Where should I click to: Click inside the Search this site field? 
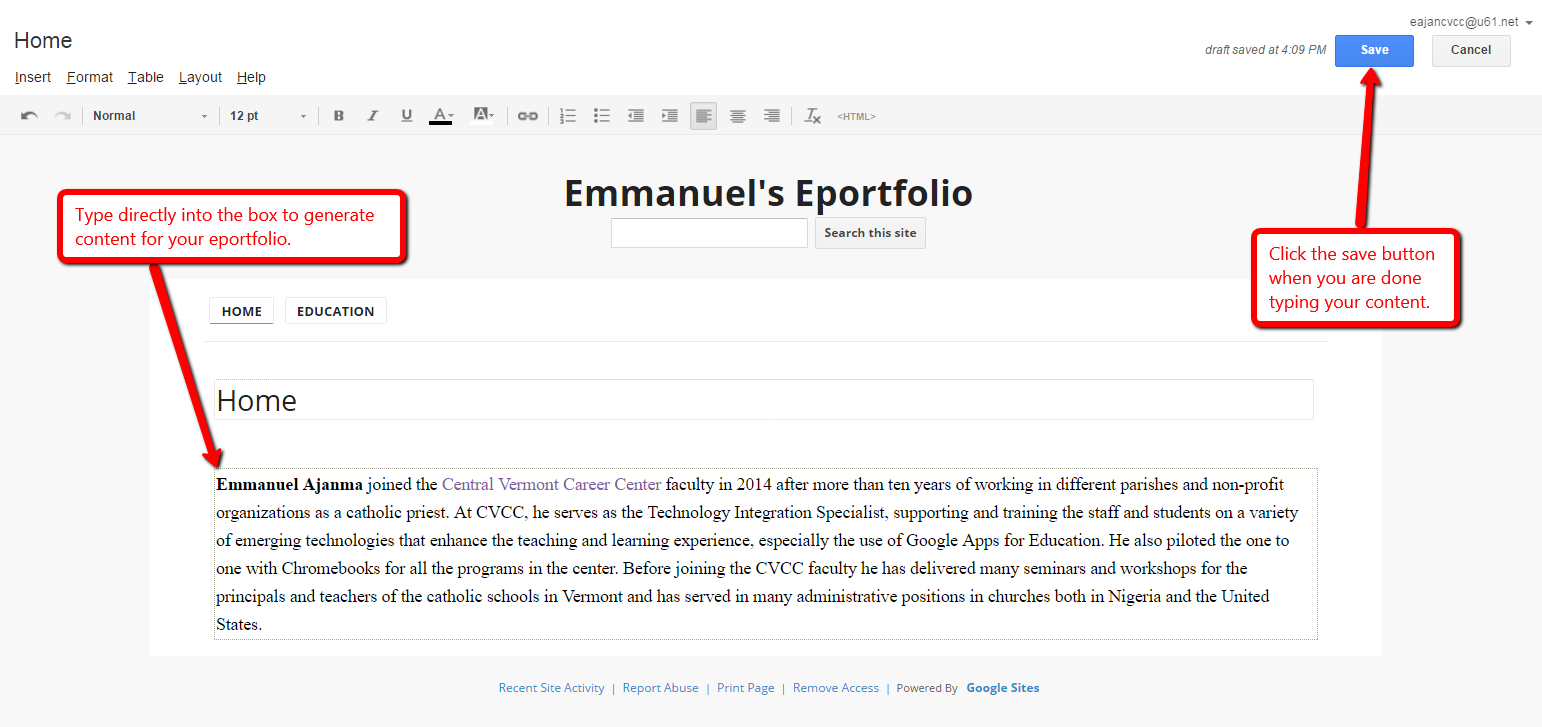(709, 232)
